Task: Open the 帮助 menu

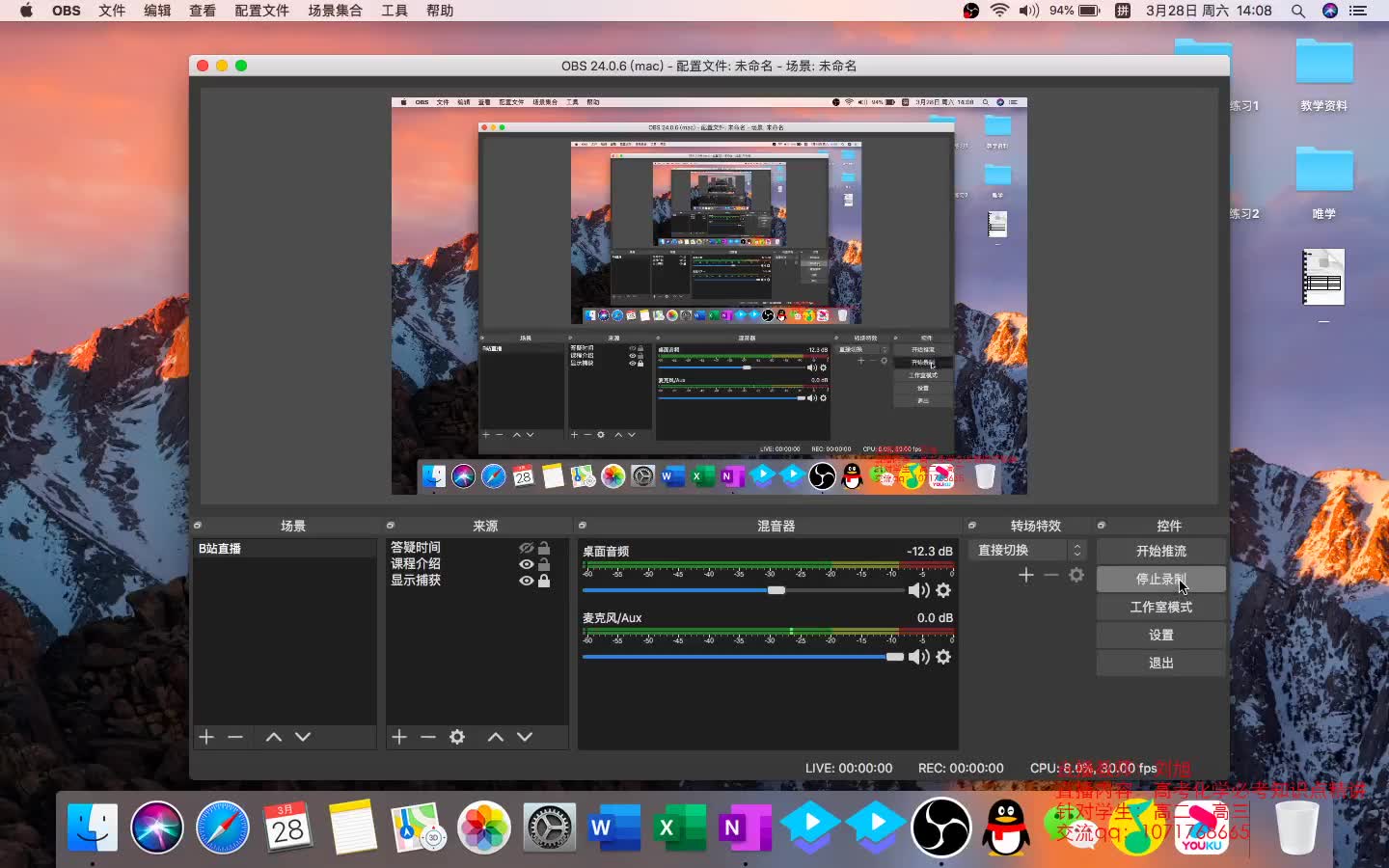Action: point(440,11)
